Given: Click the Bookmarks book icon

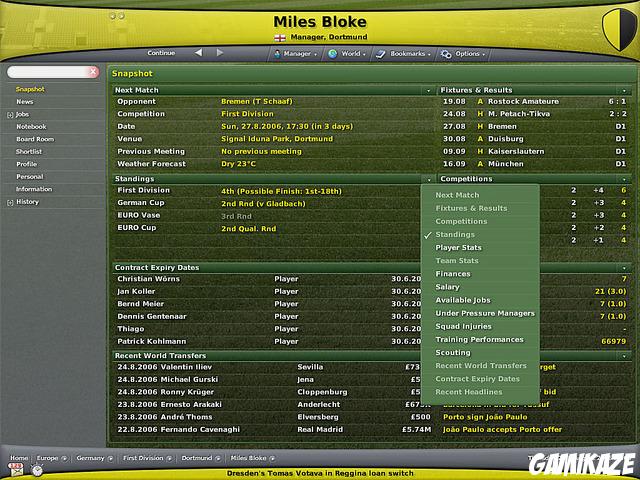Looking at the screenshot, I should point(380,54).
